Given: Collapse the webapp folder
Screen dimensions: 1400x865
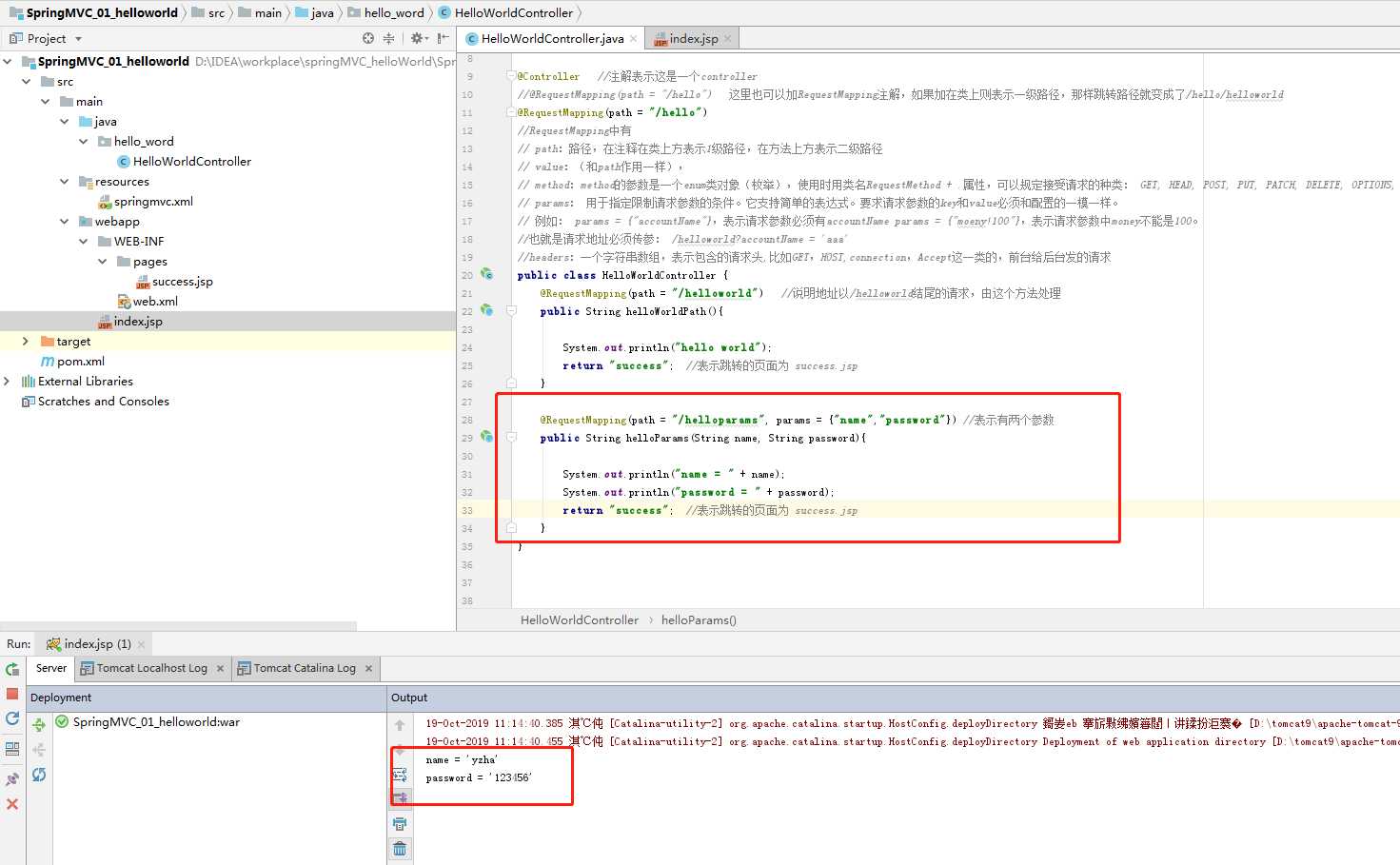Looking at the screenshot, I should coord(64,222).
